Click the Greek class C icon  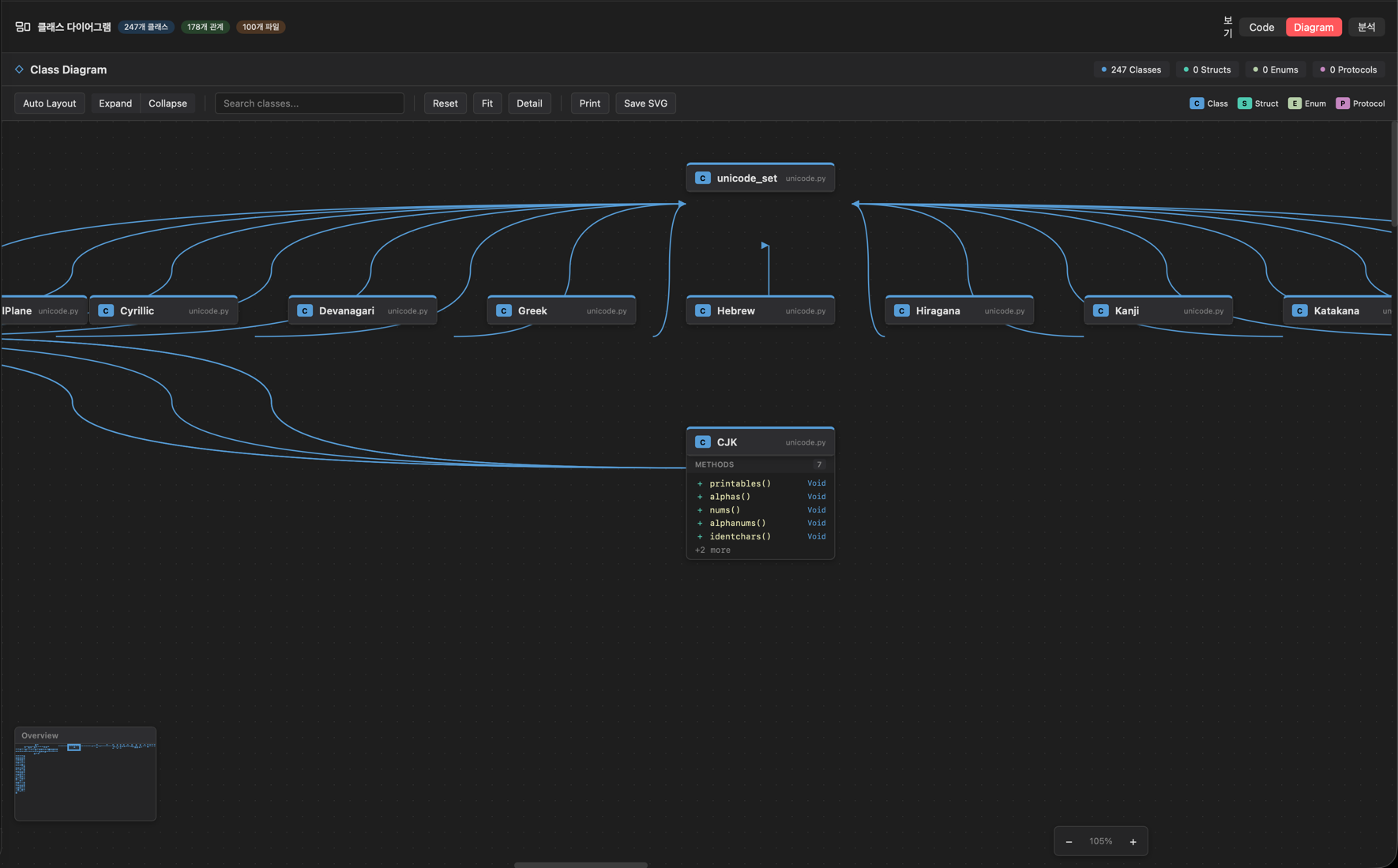(504, 311)
